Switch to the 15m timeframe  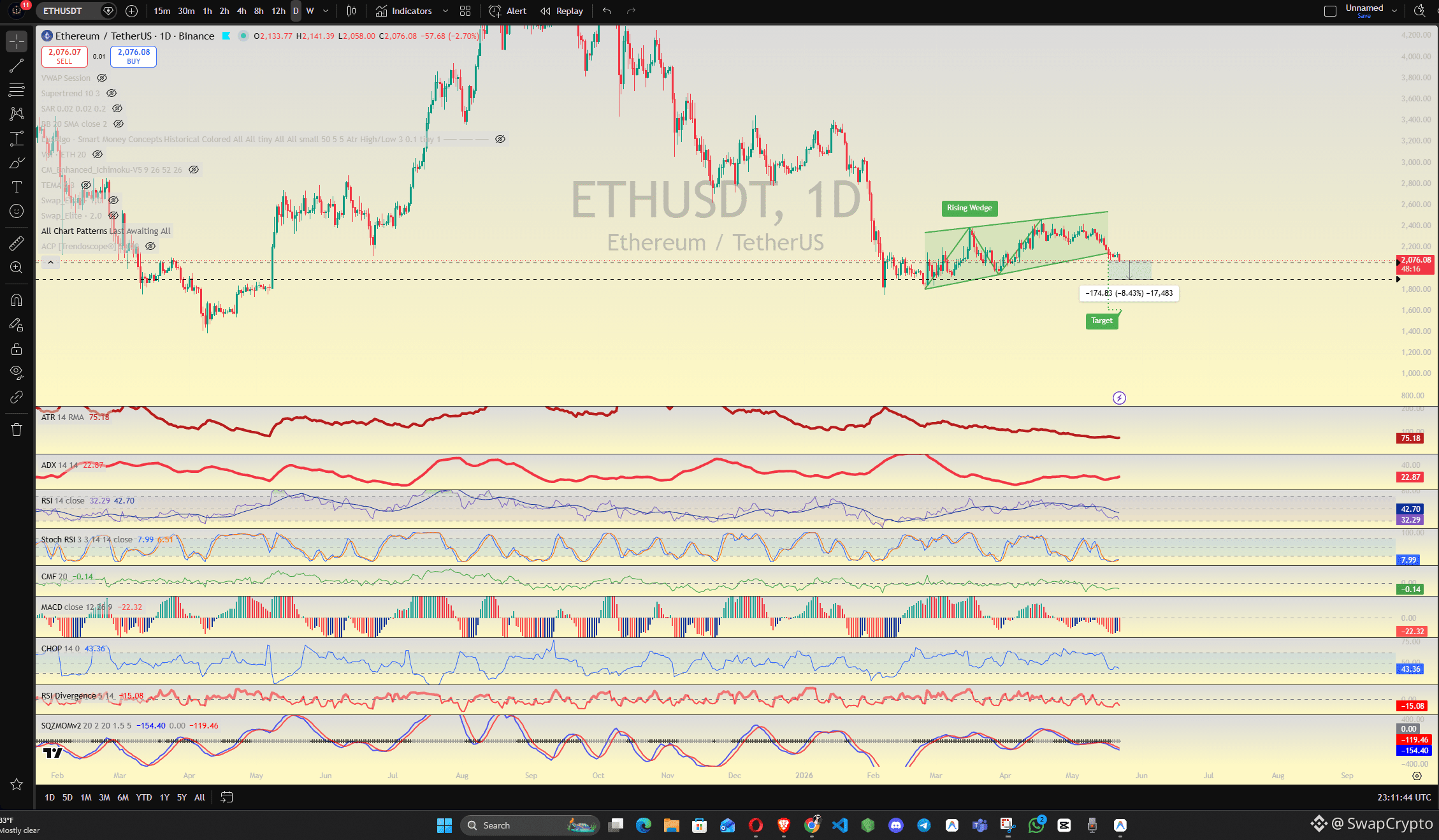point(162,11)
